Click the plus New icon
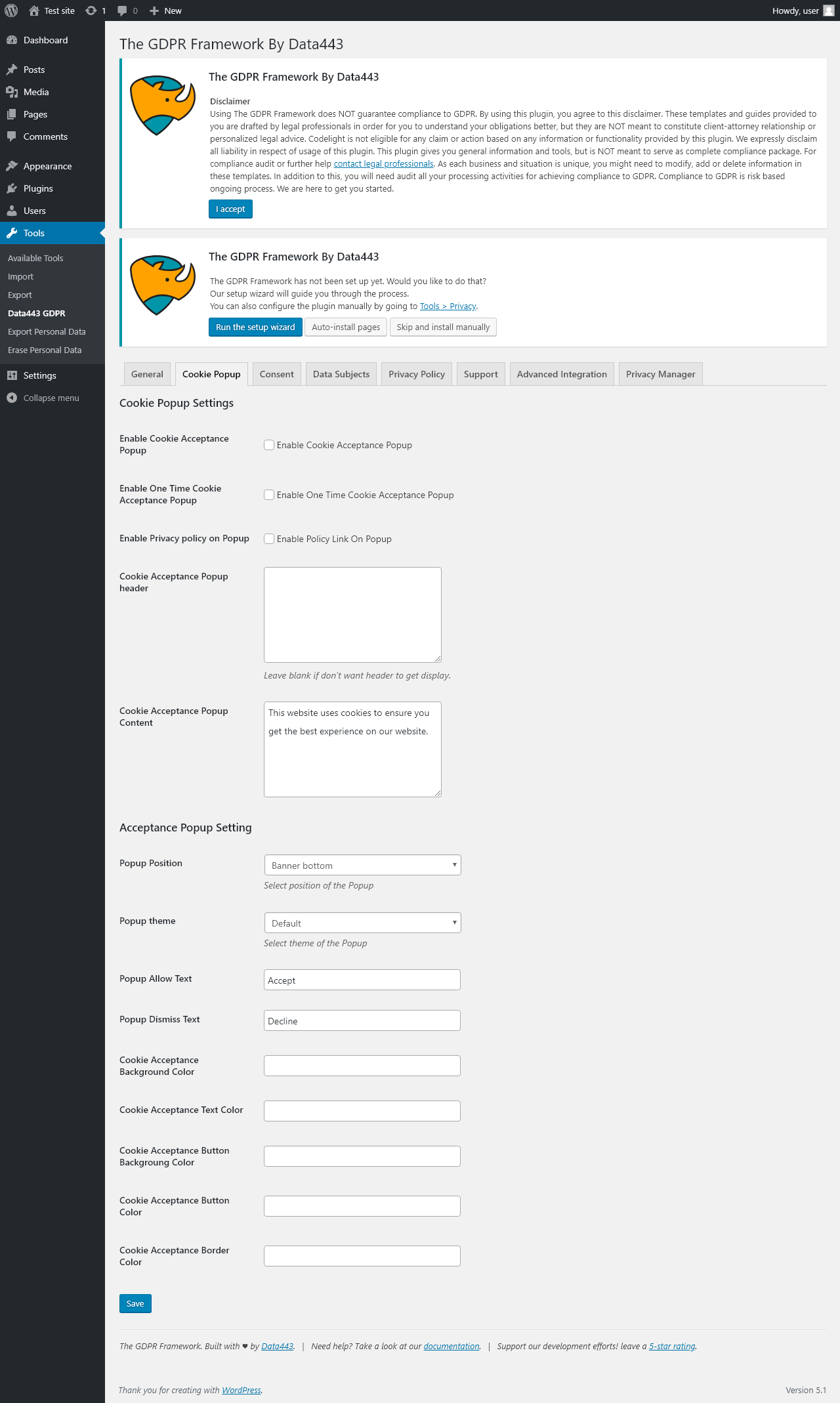Viewport: 840px width, 1403px height. click(x=154, y=10)
